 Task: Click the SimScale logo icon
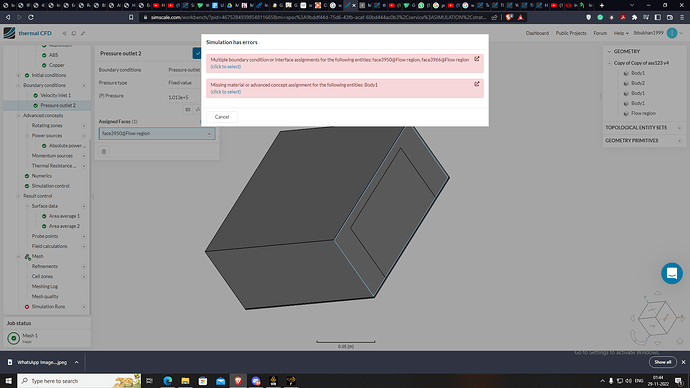(x=9, y=33)
